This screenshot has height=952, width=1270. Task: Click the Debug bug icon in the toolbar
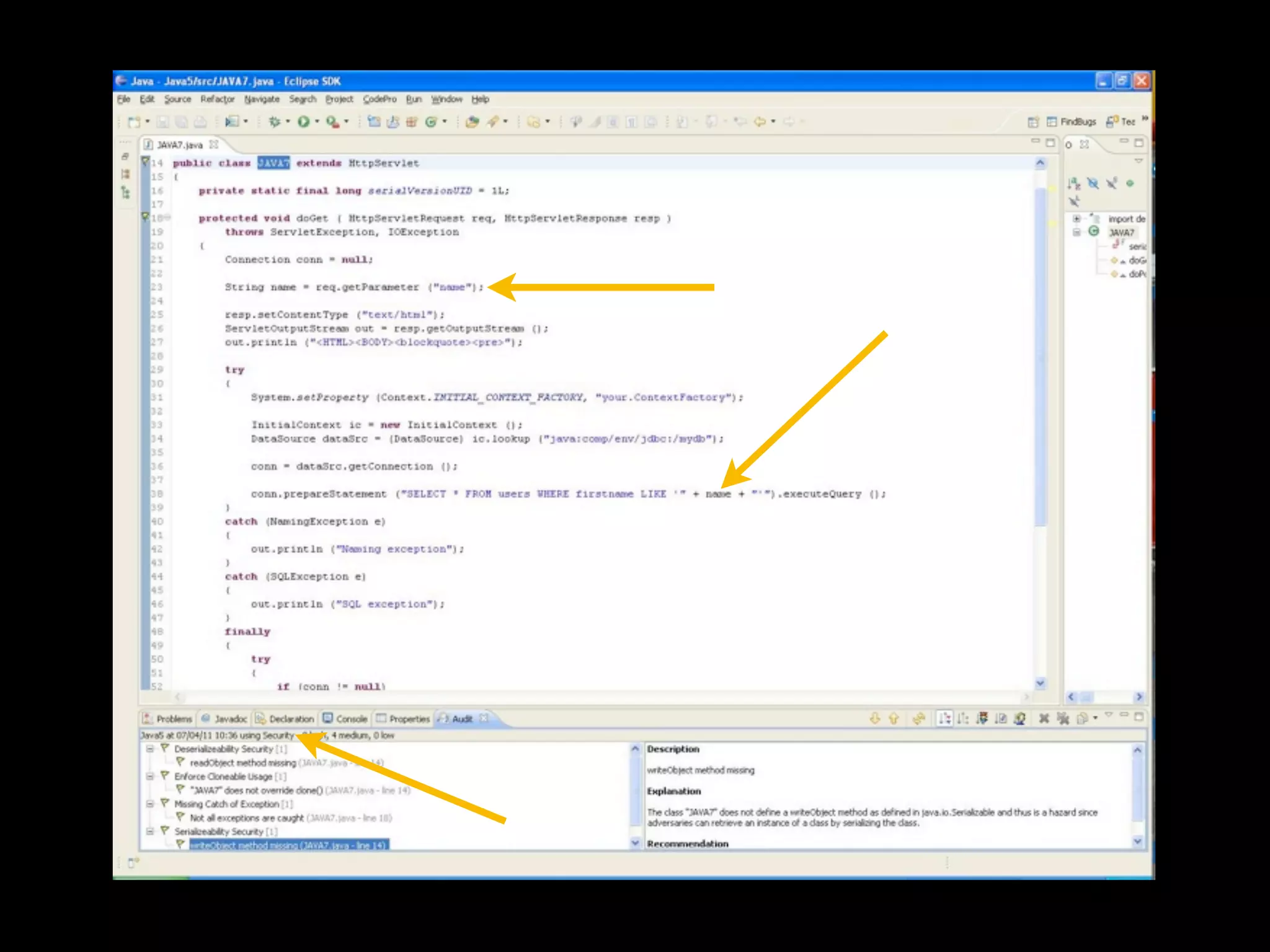(x=274, y=121)
